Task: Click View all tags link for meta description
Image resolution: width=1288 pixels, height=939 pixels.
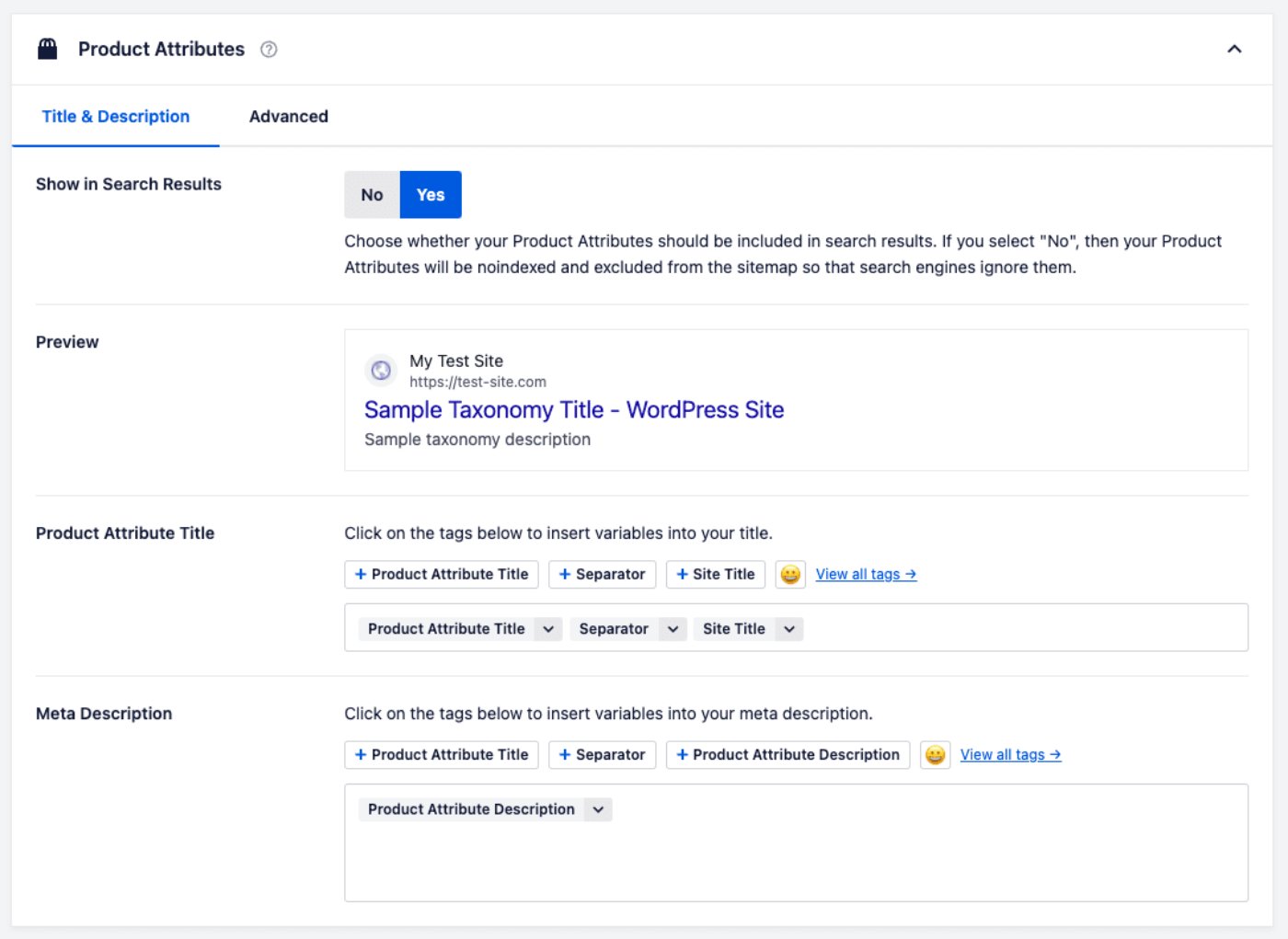Action: (x=1010, y=755)
